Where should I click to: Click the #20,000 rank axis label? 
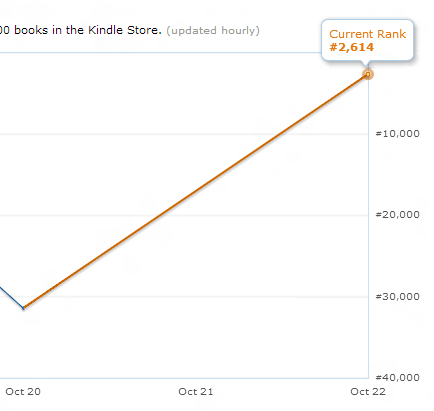397,215
